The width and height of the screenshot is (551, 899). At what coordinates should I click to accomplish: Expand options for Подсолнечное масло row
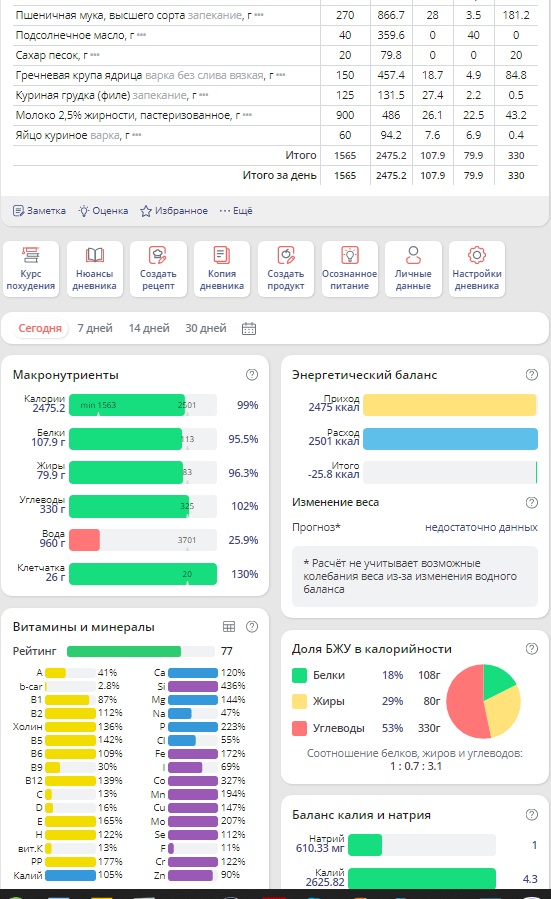(x=142, y=36)
